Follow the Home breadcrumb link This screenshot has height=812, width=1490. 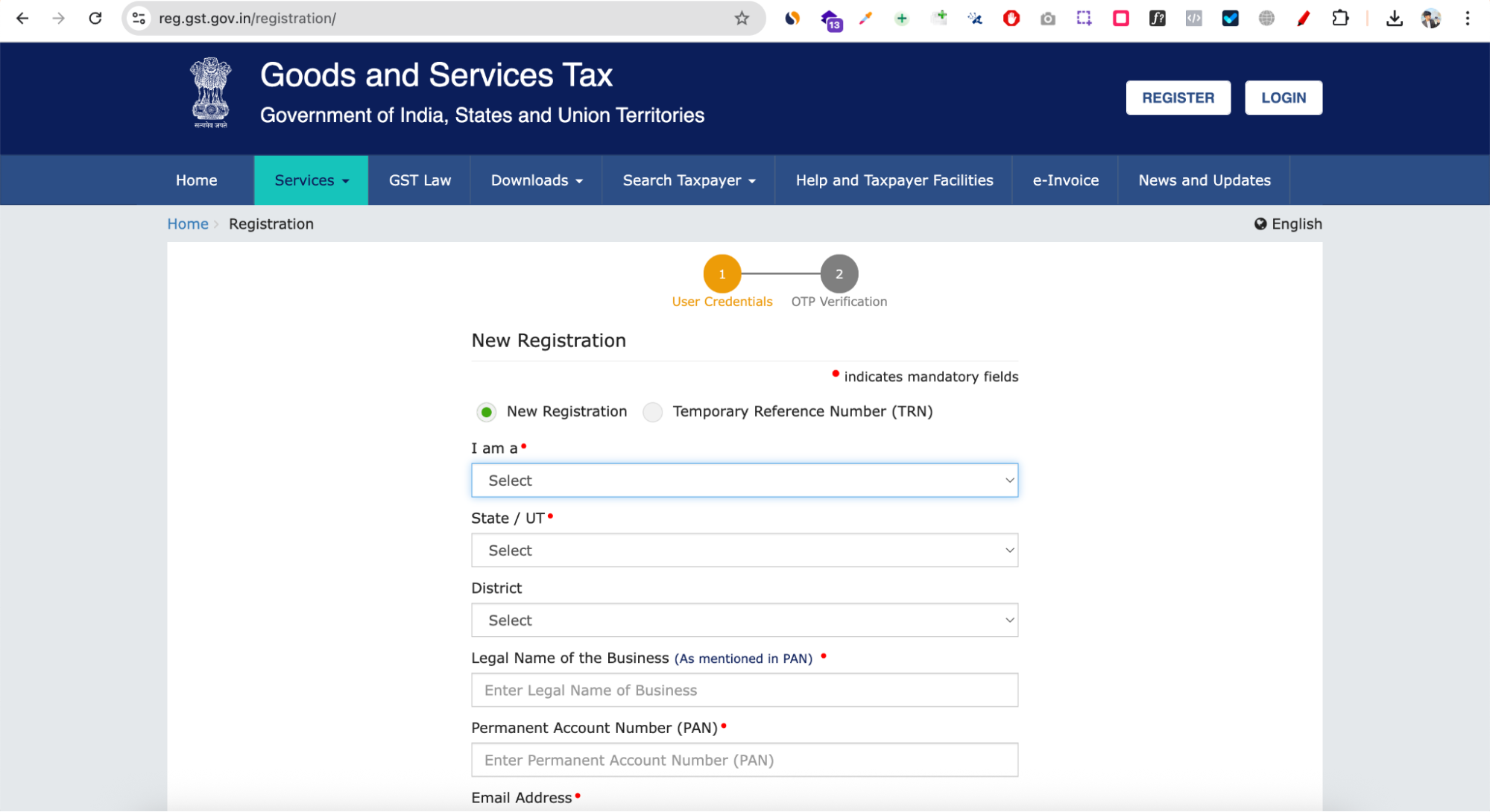187,223
